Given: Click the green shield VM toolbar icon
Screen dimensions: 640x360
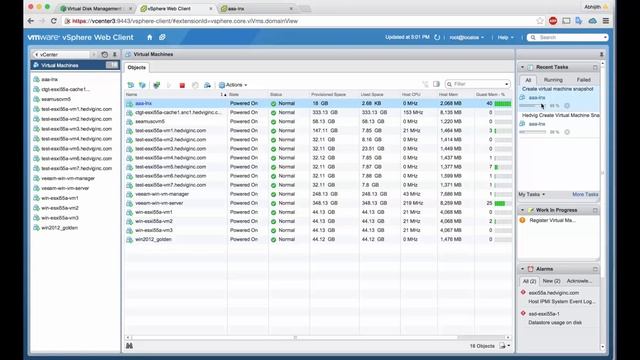Looking at the screenshot, I should coord(156,85).
